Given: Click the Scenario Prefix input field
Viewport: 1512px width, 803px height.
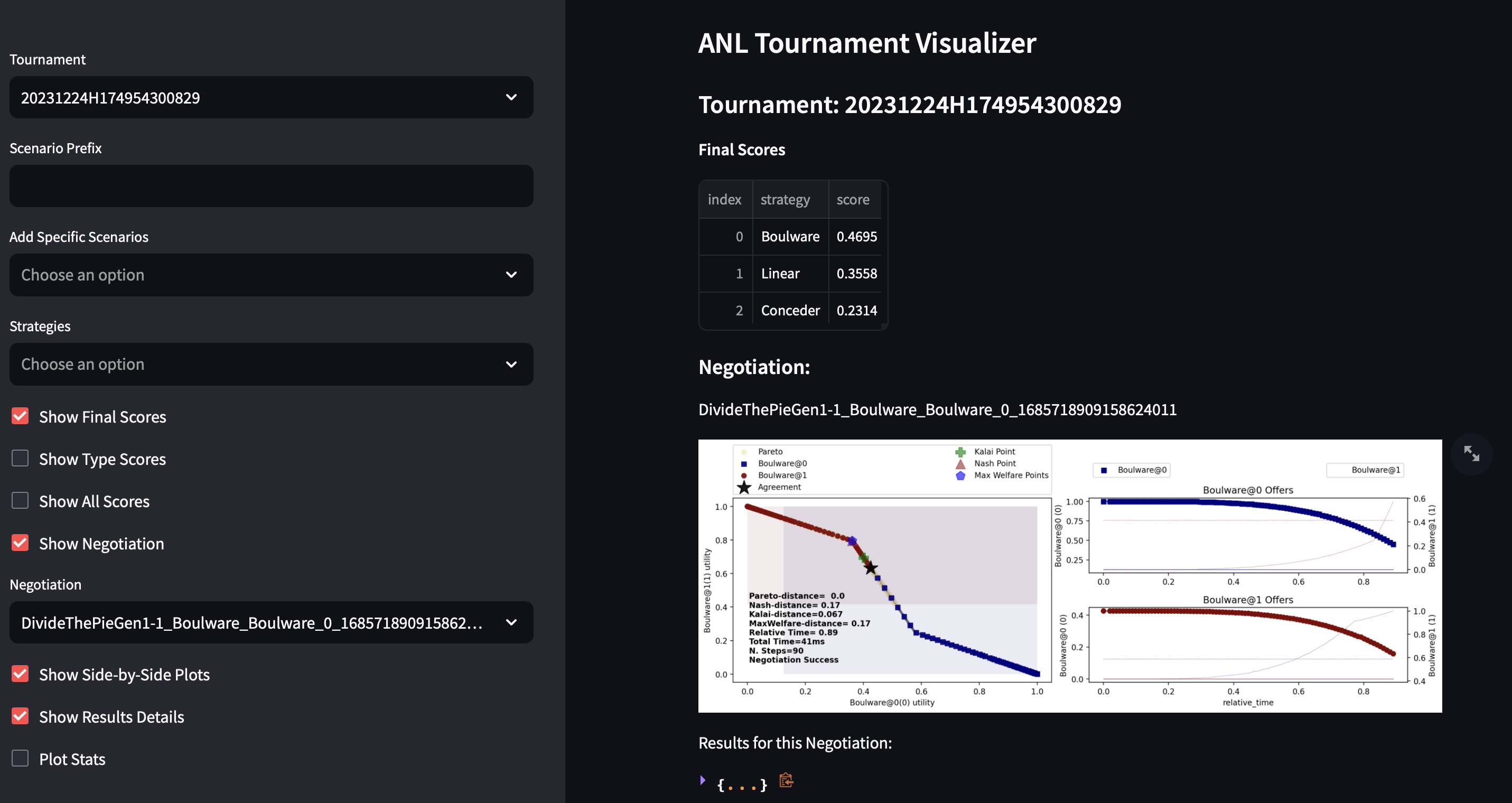Looking at the screenshot, I should [271, 186].
